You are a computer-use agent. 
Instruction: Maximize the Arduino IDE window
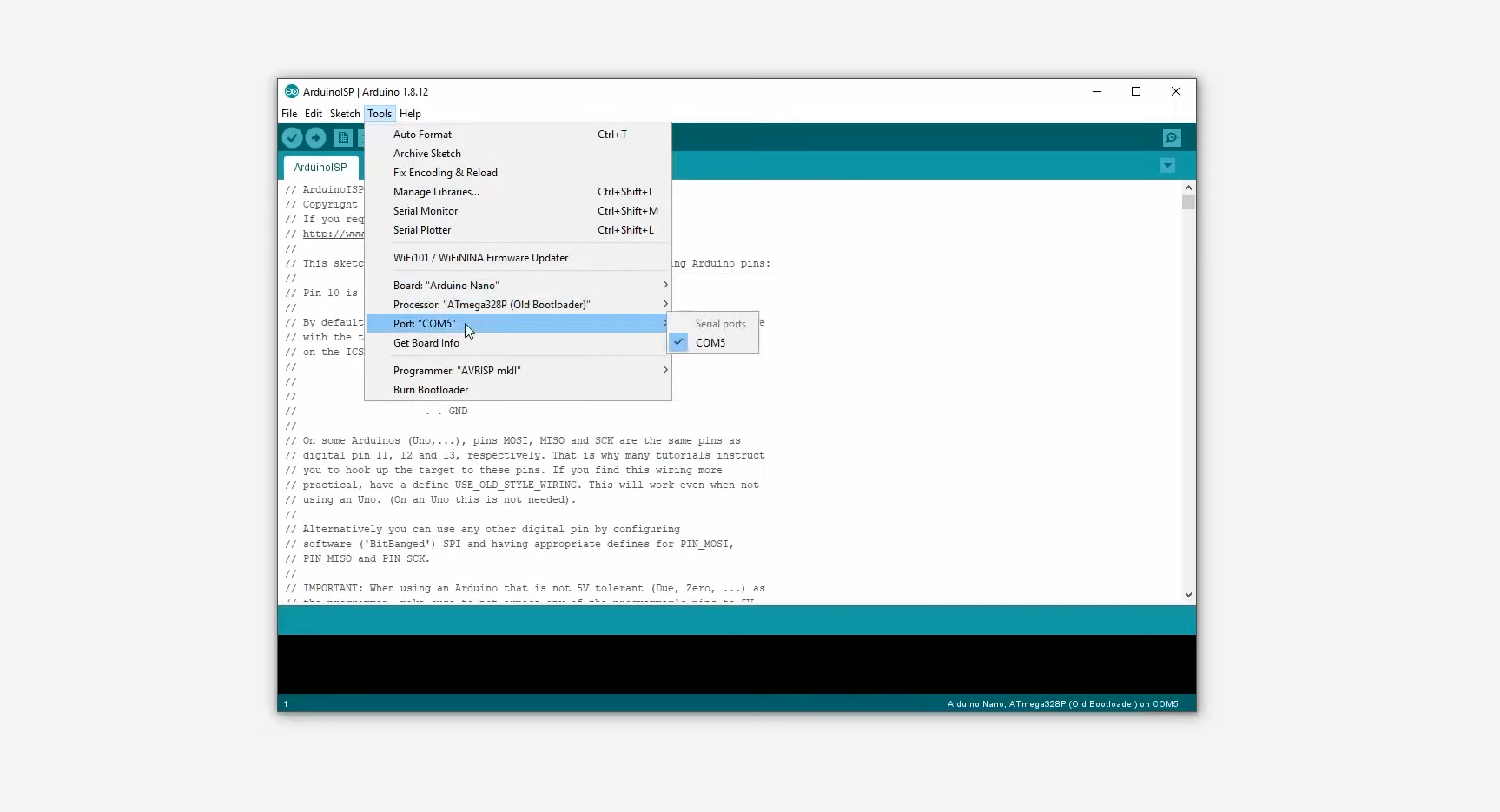pos(1136,91)
